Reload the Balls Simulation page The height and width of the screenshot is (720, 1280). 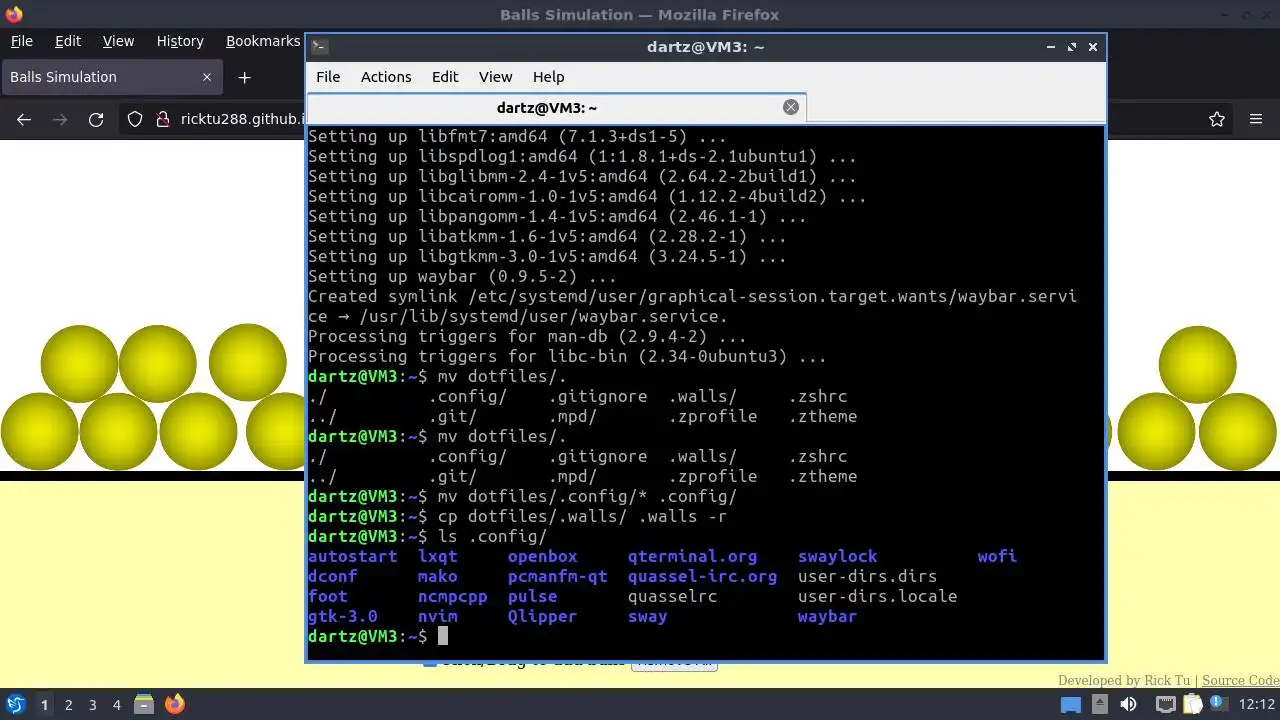click(x=96, y=119)
